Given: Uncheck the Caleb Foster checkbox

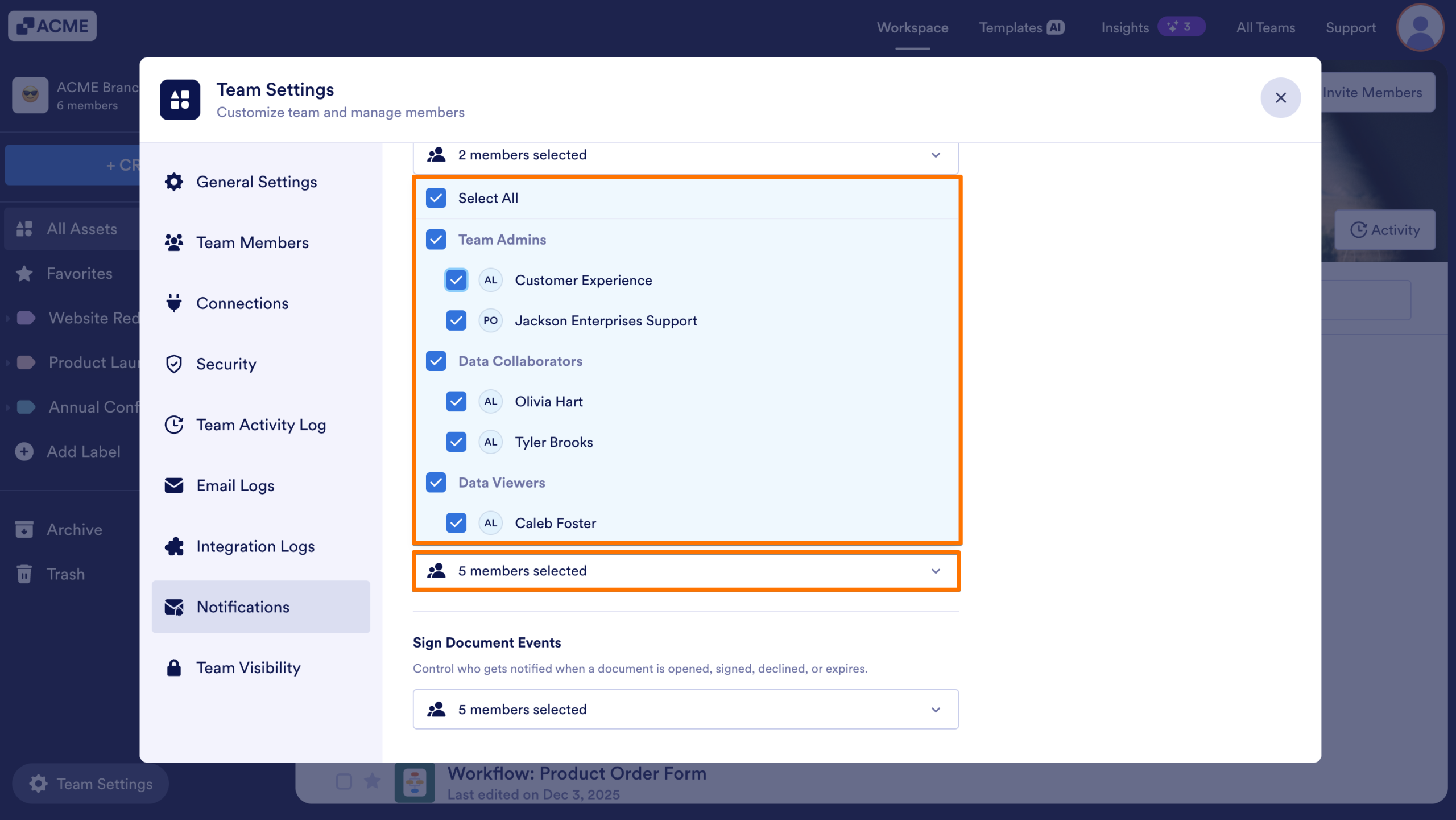Looking at the screenshot, I should [456, 523].
